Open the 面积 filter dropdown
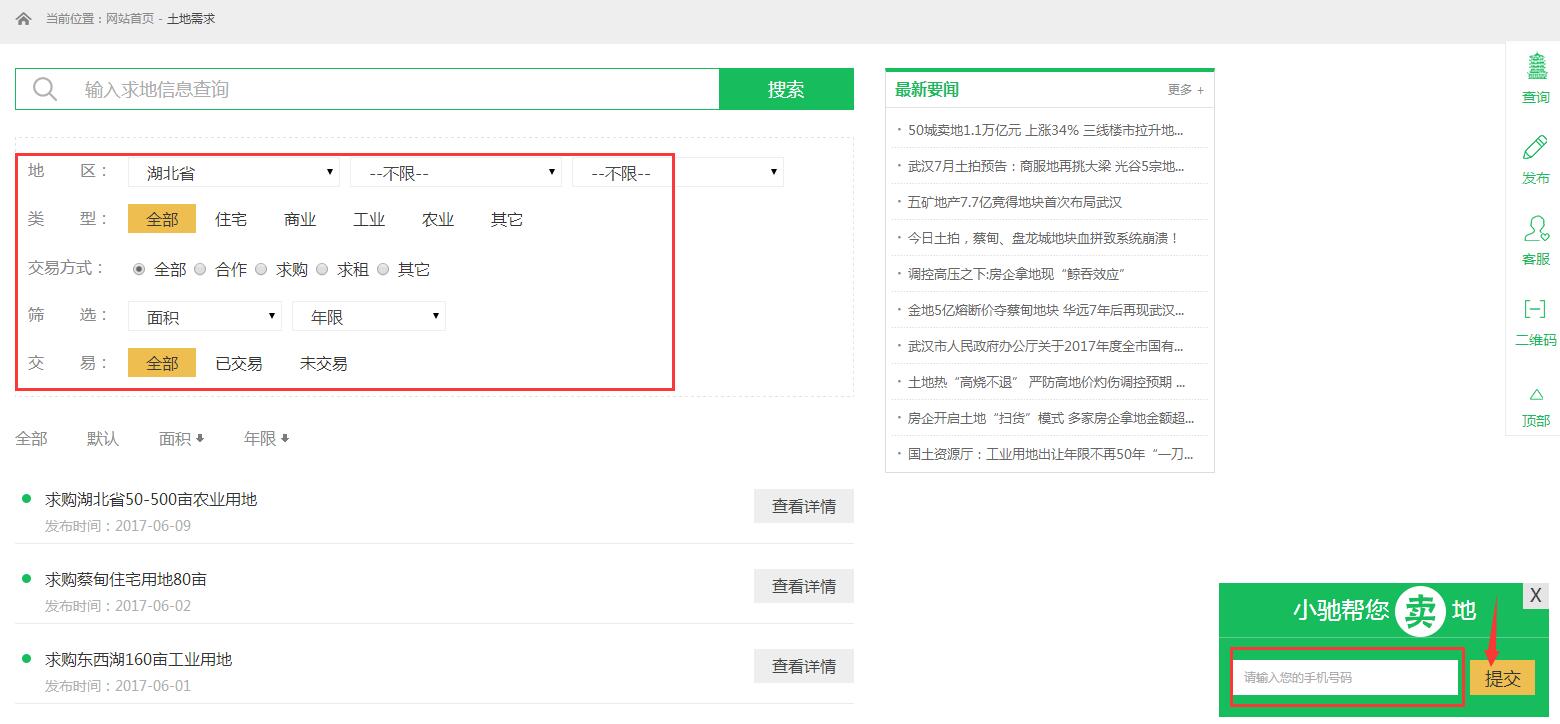Viewport: 1560px width, 724px height. 205,316
